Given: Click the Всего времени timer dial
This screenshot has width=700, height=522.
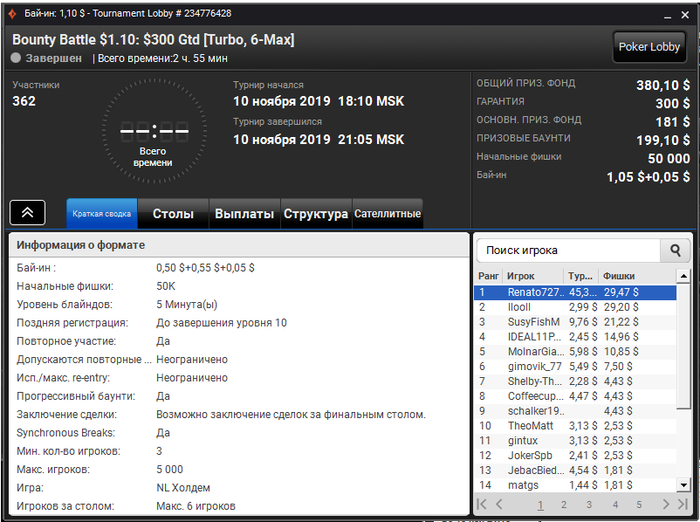Looking at the screenshot, I should click(154, 131).
